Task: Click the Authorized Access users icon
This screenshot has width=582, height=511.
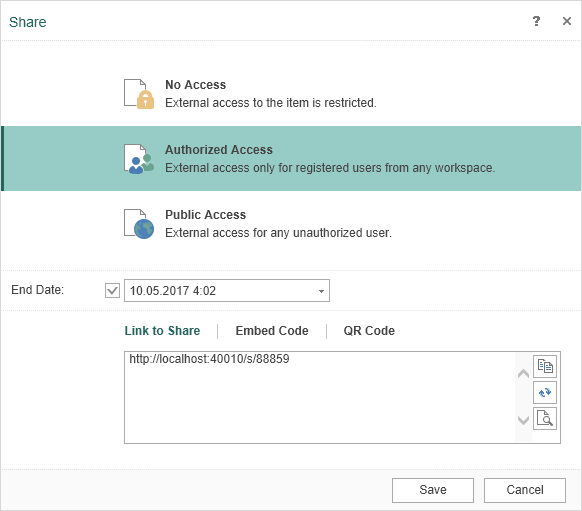Action: 139,159
